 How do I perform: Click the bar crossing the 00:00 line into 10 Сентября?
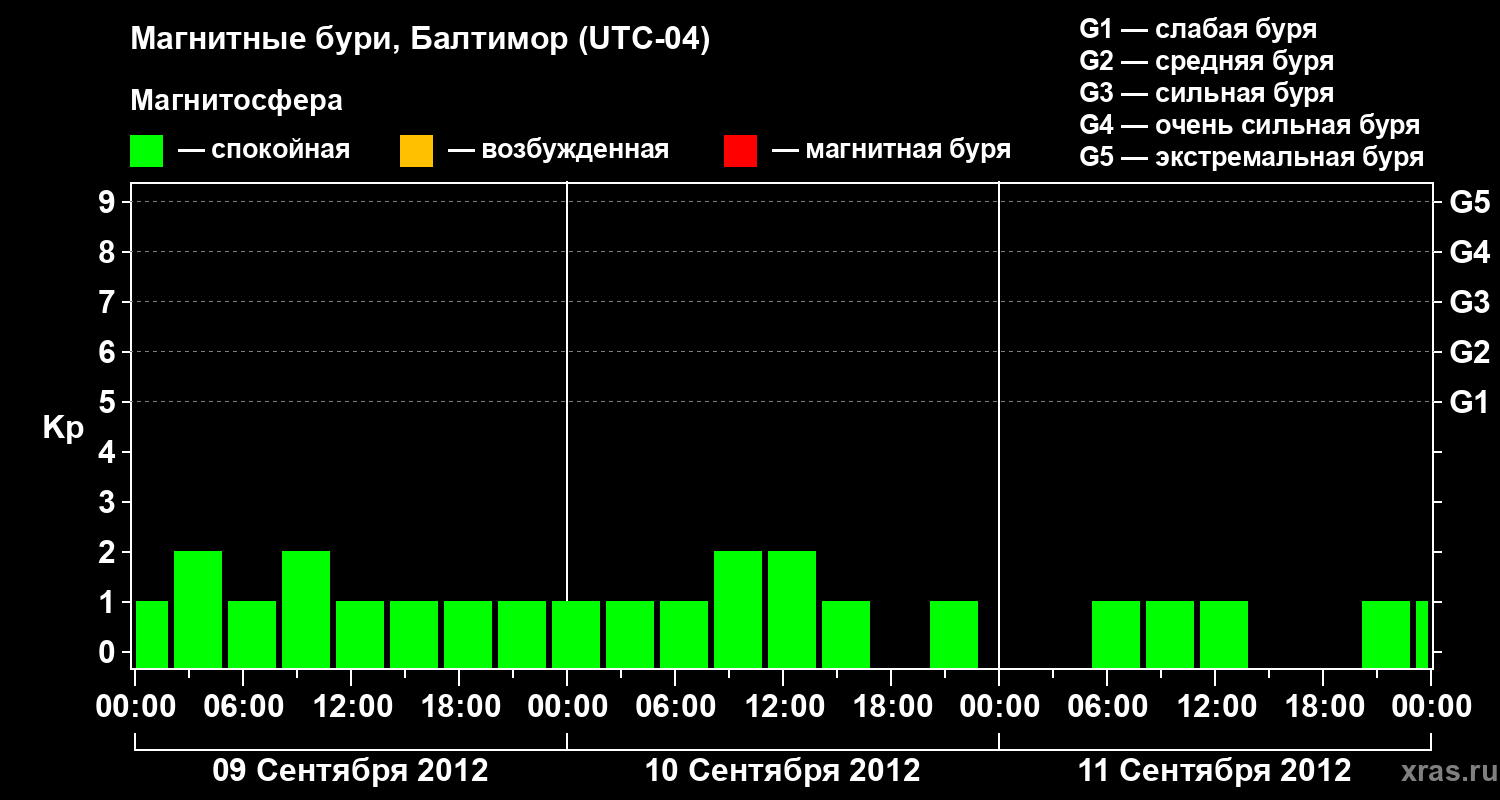point(576,634)
